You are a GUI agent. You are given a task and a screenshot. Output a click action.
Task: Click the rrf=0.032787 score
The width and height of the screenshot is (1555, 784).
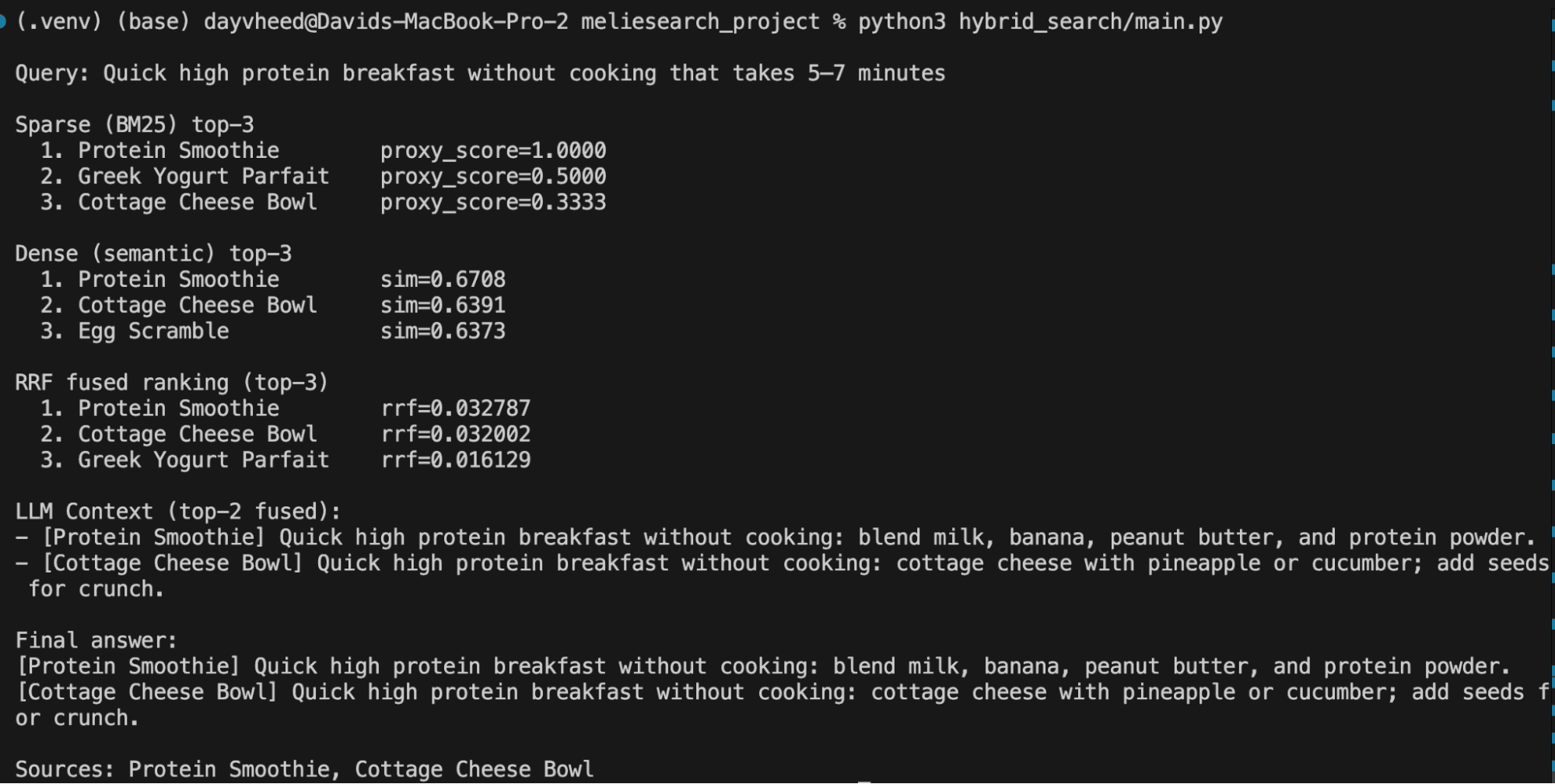pyautogui.click(x=456, y=408)
